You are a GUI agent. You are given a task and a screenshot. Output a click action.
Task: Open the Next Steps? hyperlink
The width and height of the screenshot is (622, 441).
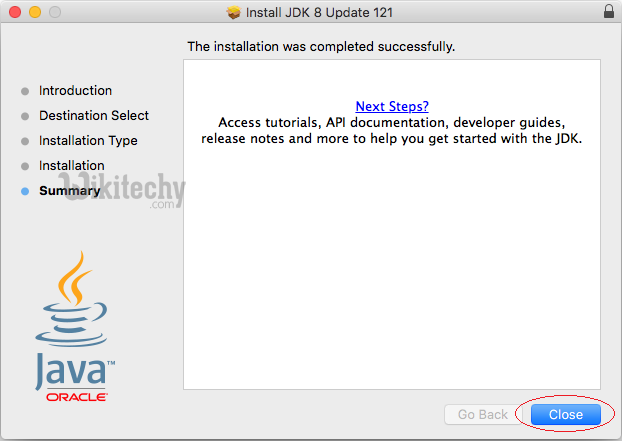click(x=392, y=106)
